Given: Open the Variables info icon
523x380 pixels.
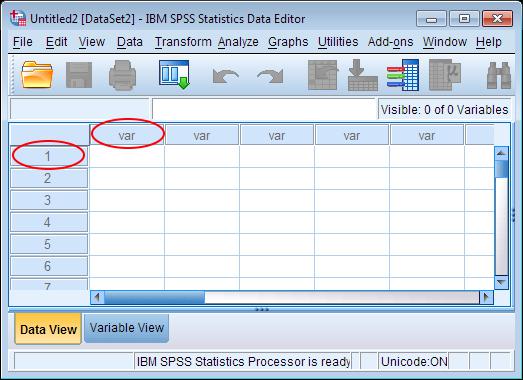Looking at the screenshot, I should (403, 75).
